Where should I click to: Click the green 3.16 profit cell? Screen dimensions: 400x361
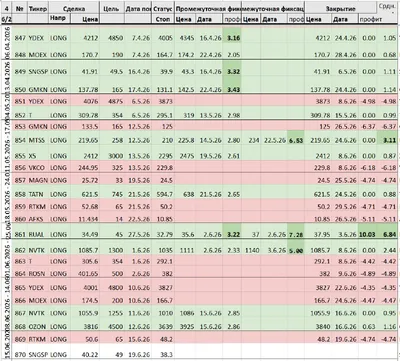(x=233, y=38)
